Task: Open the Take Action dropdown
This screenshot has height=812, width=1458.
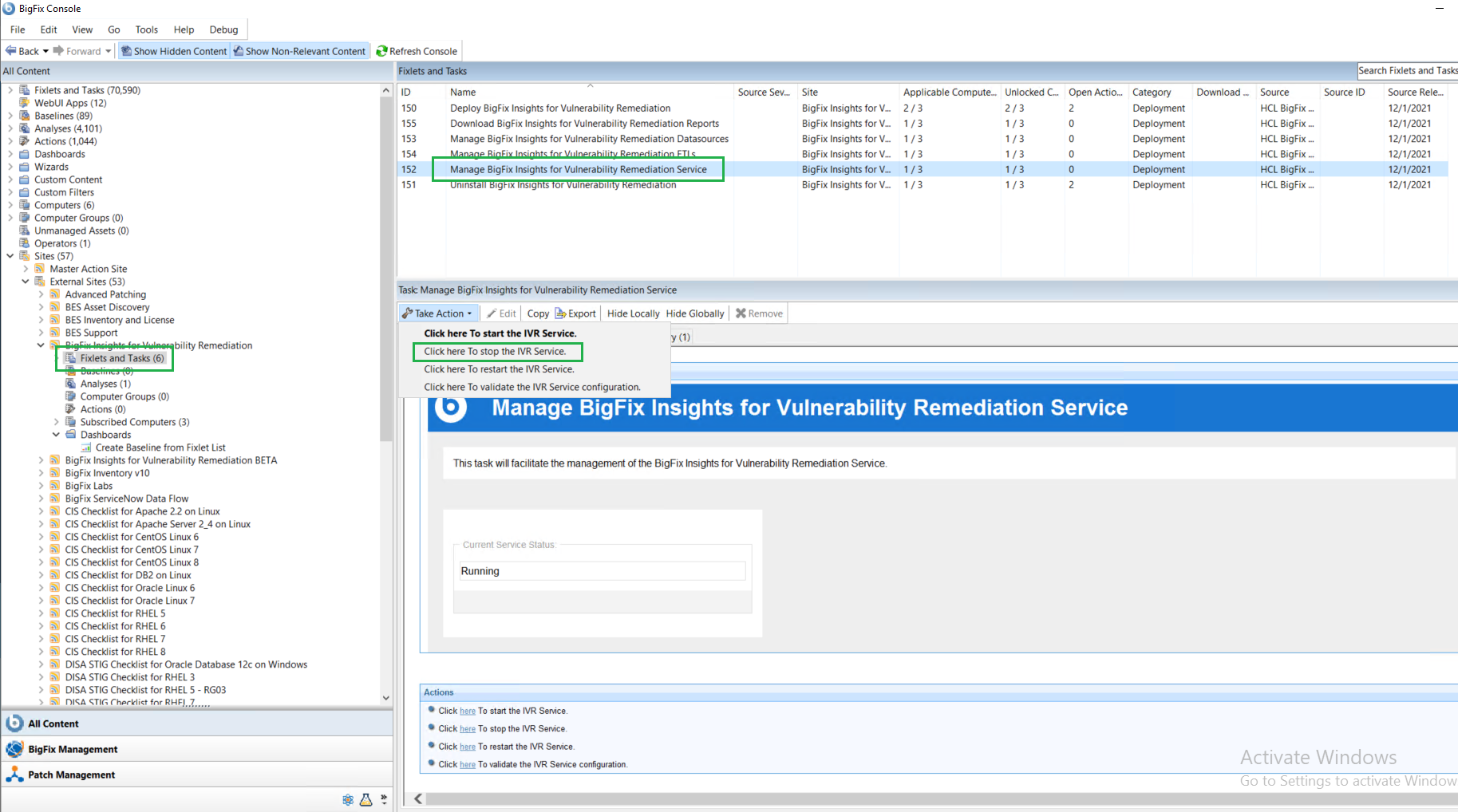Action: 438,313
